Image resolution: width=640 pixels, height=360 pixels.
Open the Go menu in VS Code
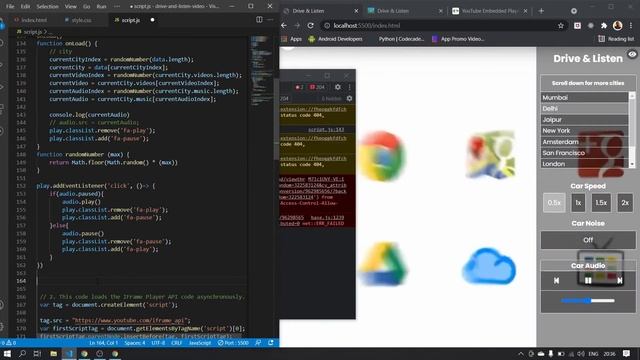(x=87, y=7)
